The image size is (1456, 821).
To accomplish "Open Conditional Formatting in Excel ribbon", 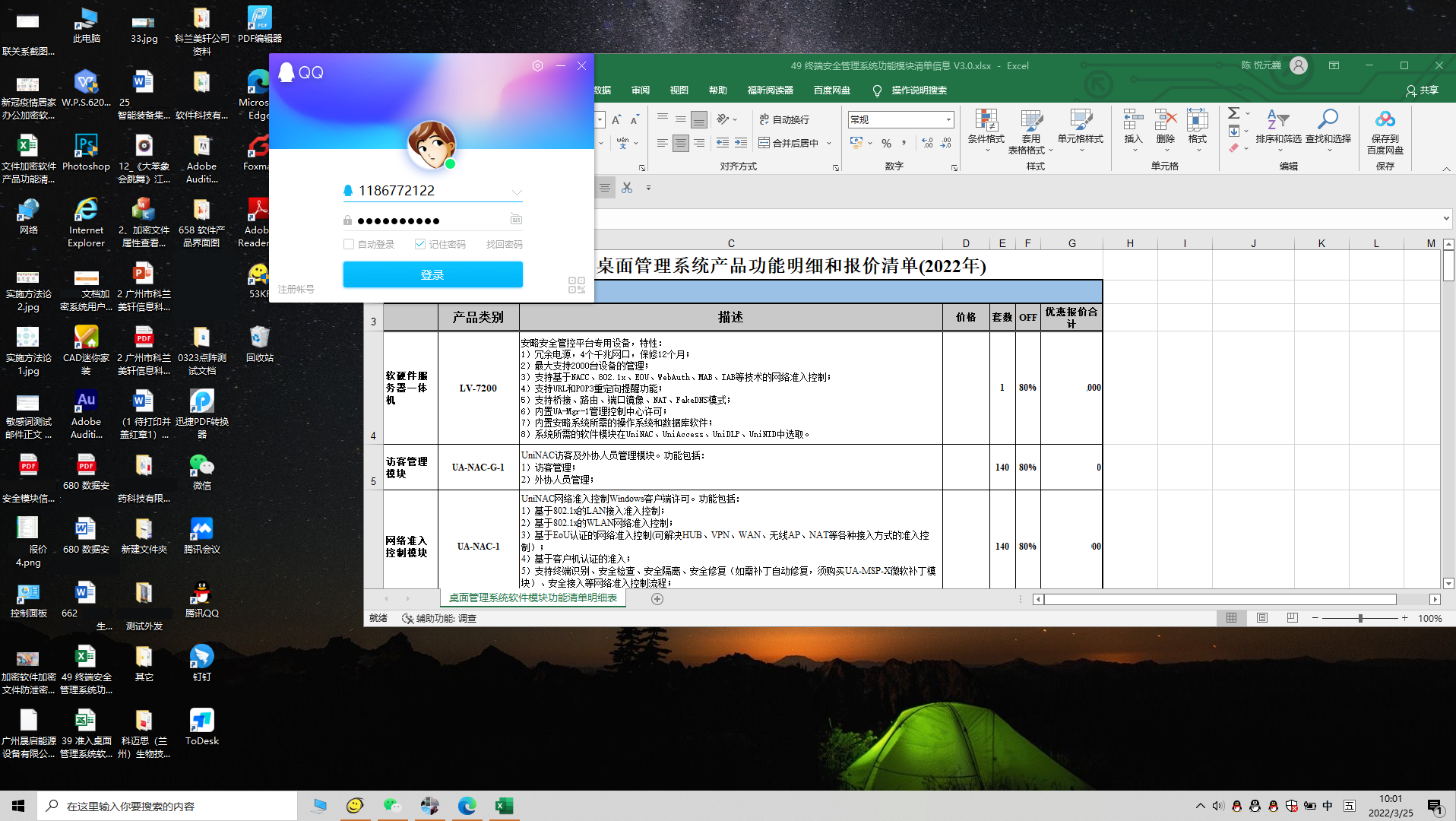I will 986,126.
